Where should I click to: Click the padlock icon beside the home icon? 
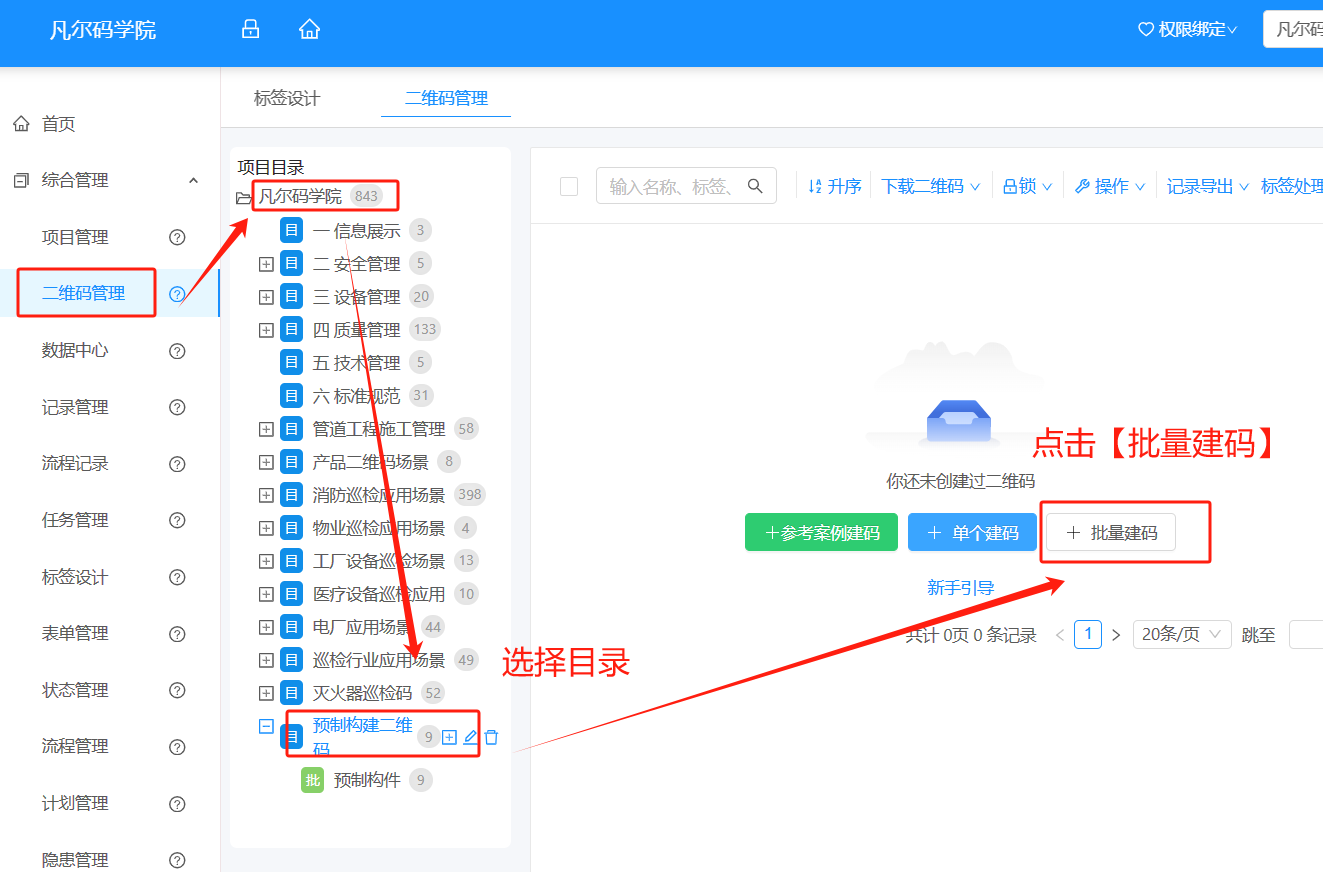tap(250, 29)
